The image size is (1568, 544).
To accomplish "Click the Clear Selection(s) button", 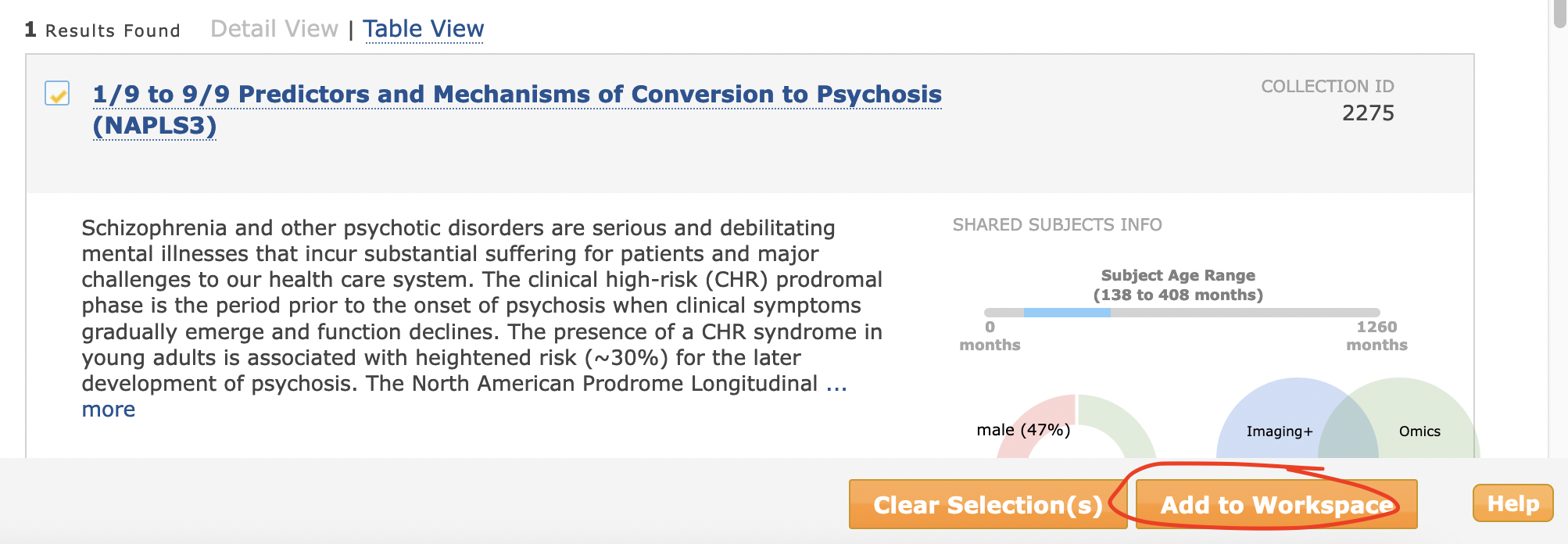I will pyautogui.click(x=988, y=504).
